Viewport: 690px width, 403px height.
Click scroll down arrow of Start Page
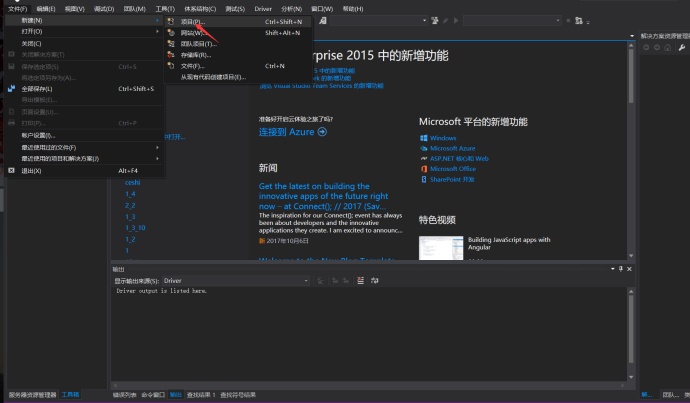click(x=631, y=256)
